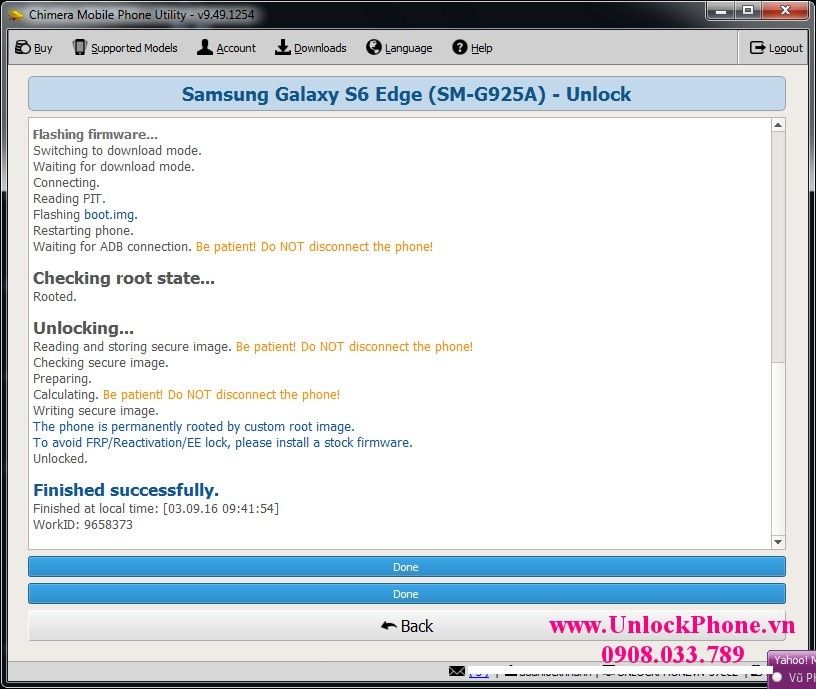Select the Yahoo Messenger radio button
The image size is (816, 689).
pos(777,677)
